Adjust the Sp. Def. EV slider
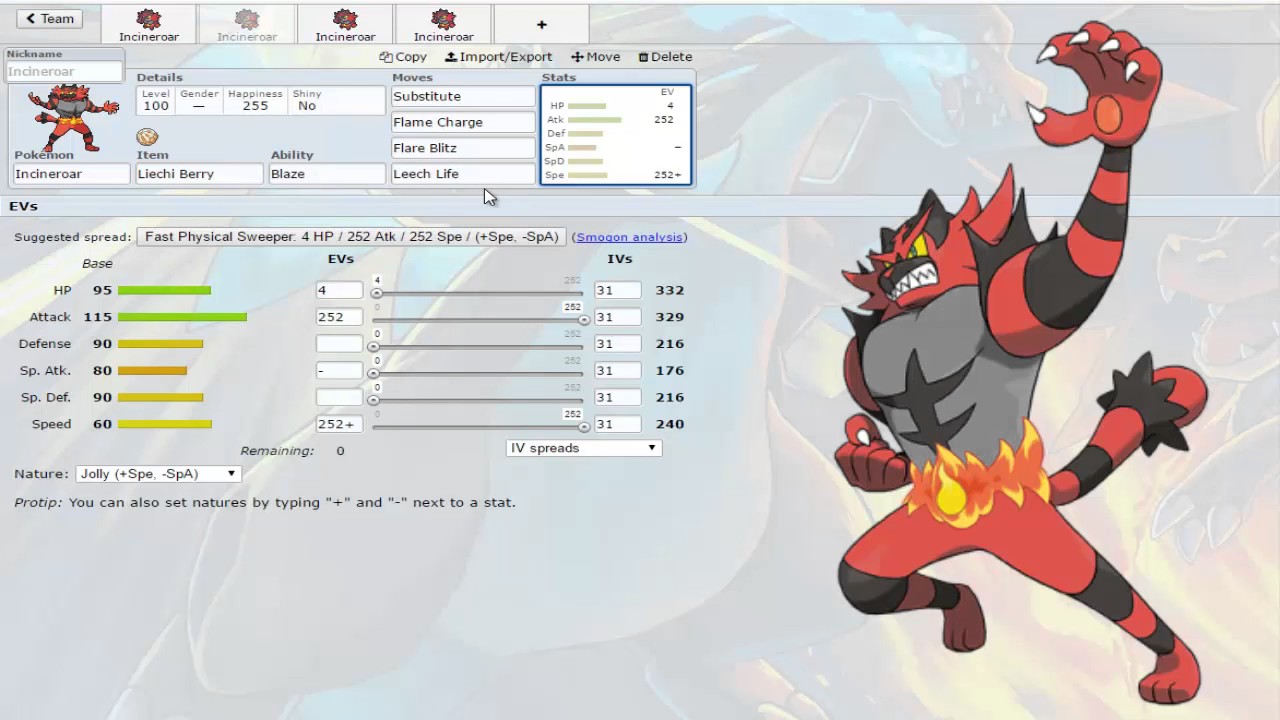Image resolution: width=1280 pixels, height=720 pixels. (x=478, y=400)
